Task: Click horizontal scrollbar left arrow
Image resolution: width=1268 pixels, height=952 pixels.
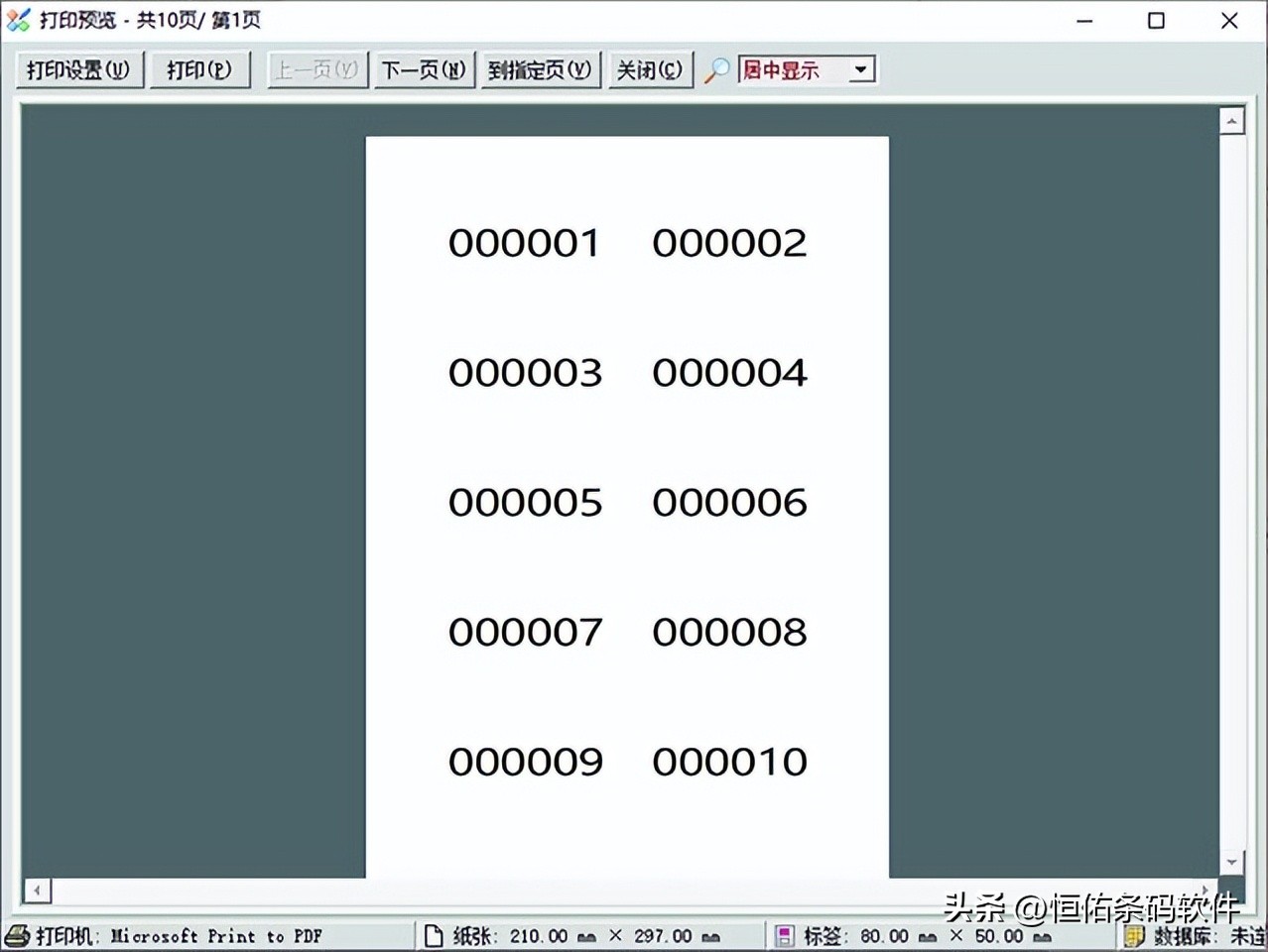Action: (37, 891)
